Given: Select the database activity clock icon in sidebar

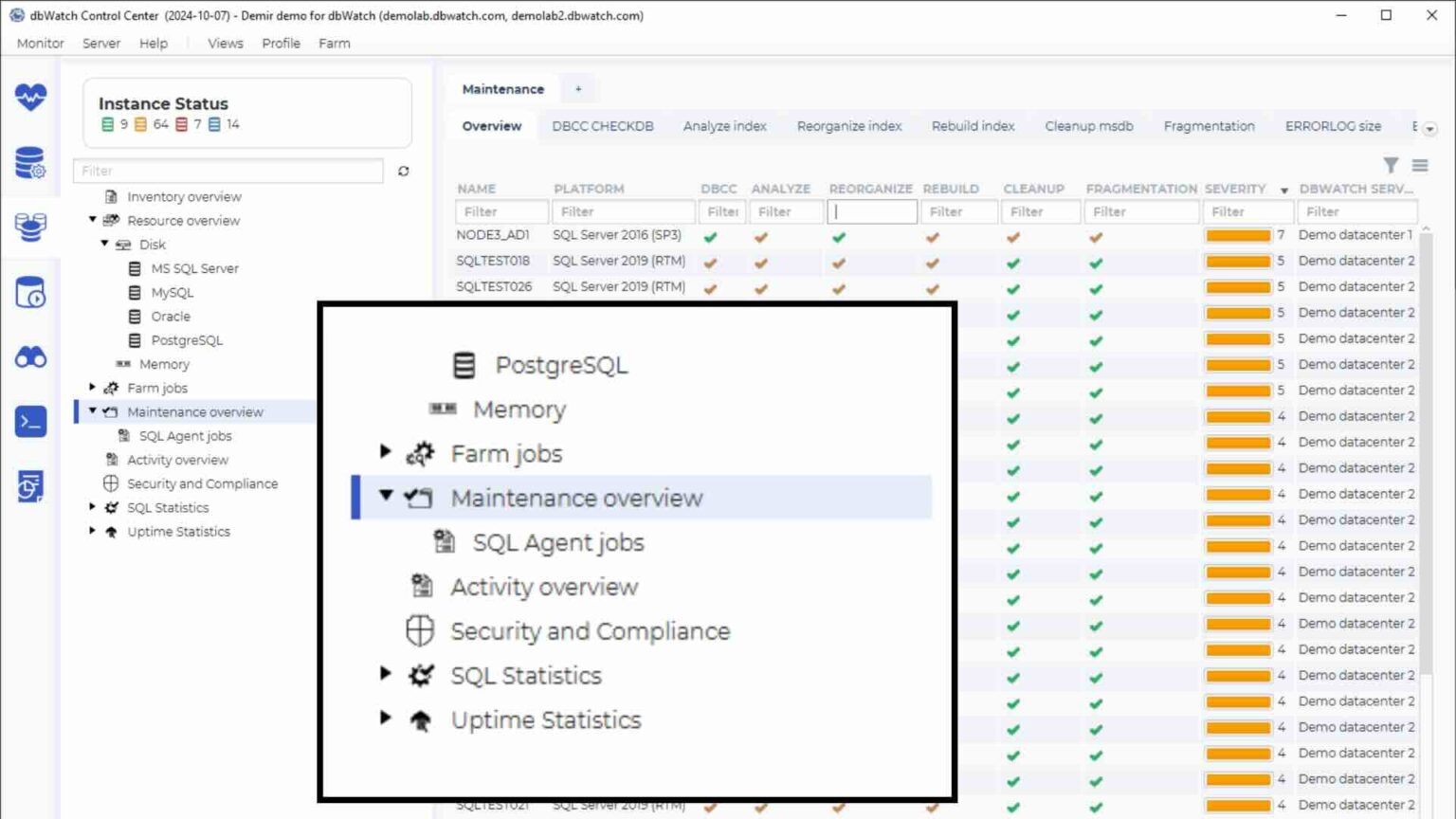Looking at the screenshot, I should click(29, 293).
